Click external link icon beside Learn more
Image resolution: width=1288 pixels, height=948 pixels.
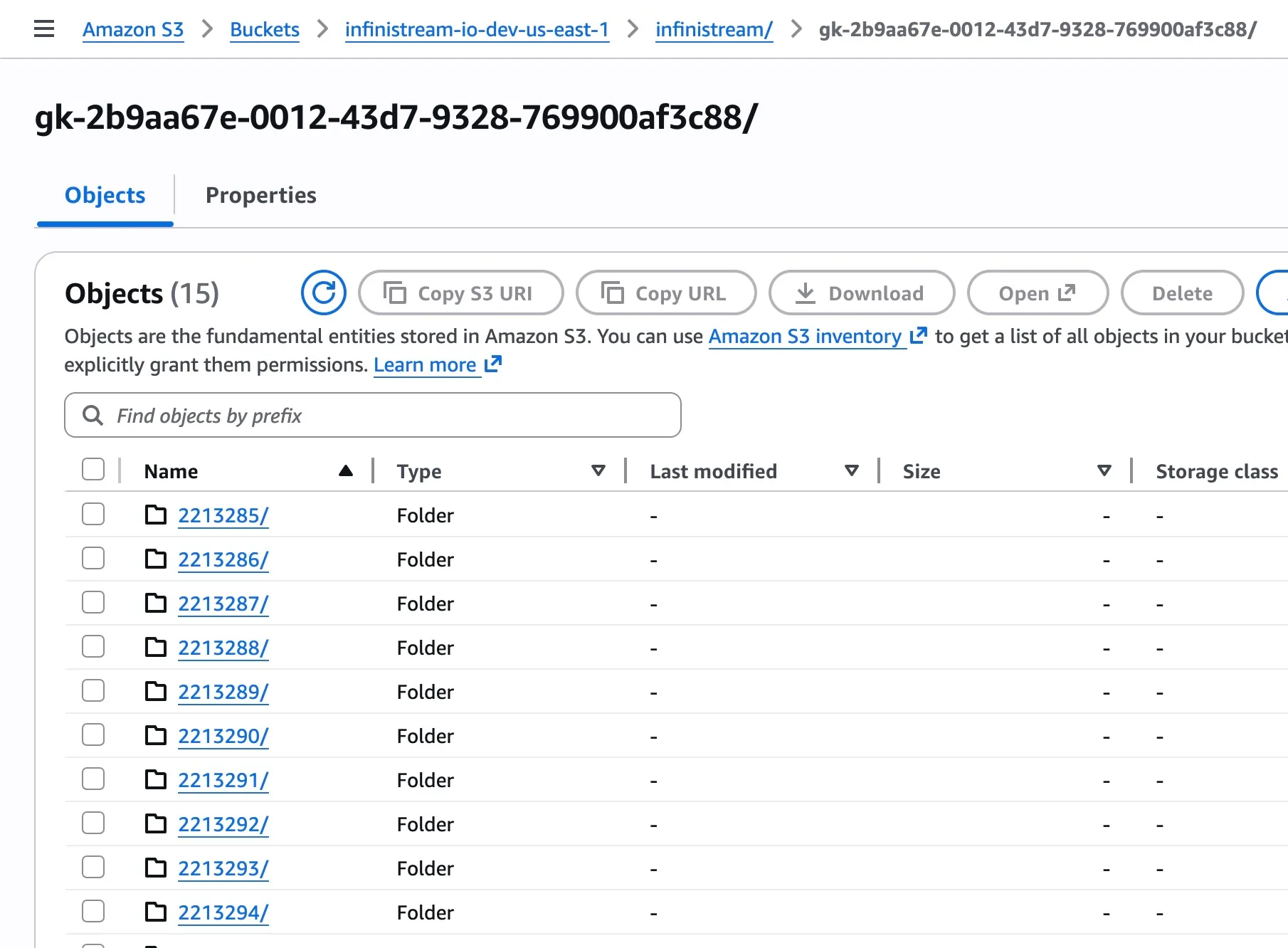point(493,364)
